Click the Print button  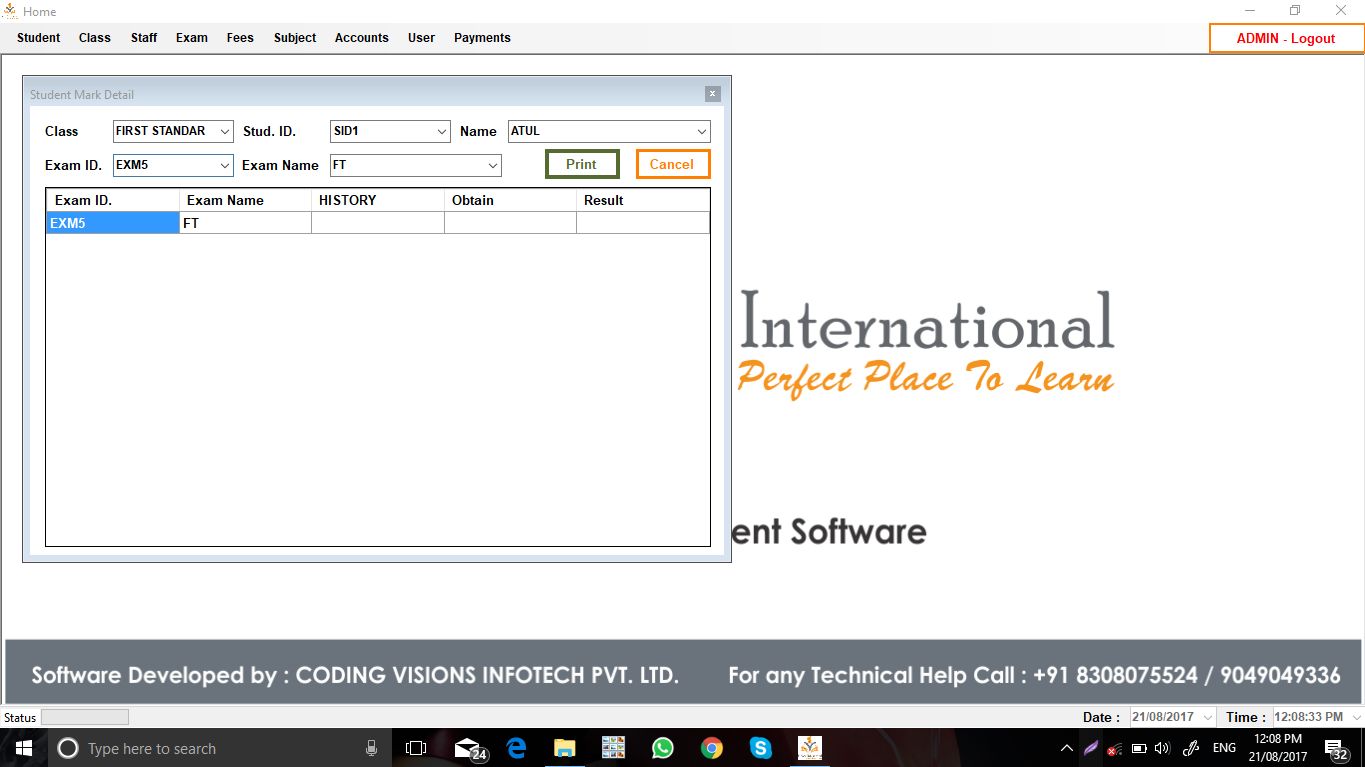pyautogui.click(x=582, y=164)
